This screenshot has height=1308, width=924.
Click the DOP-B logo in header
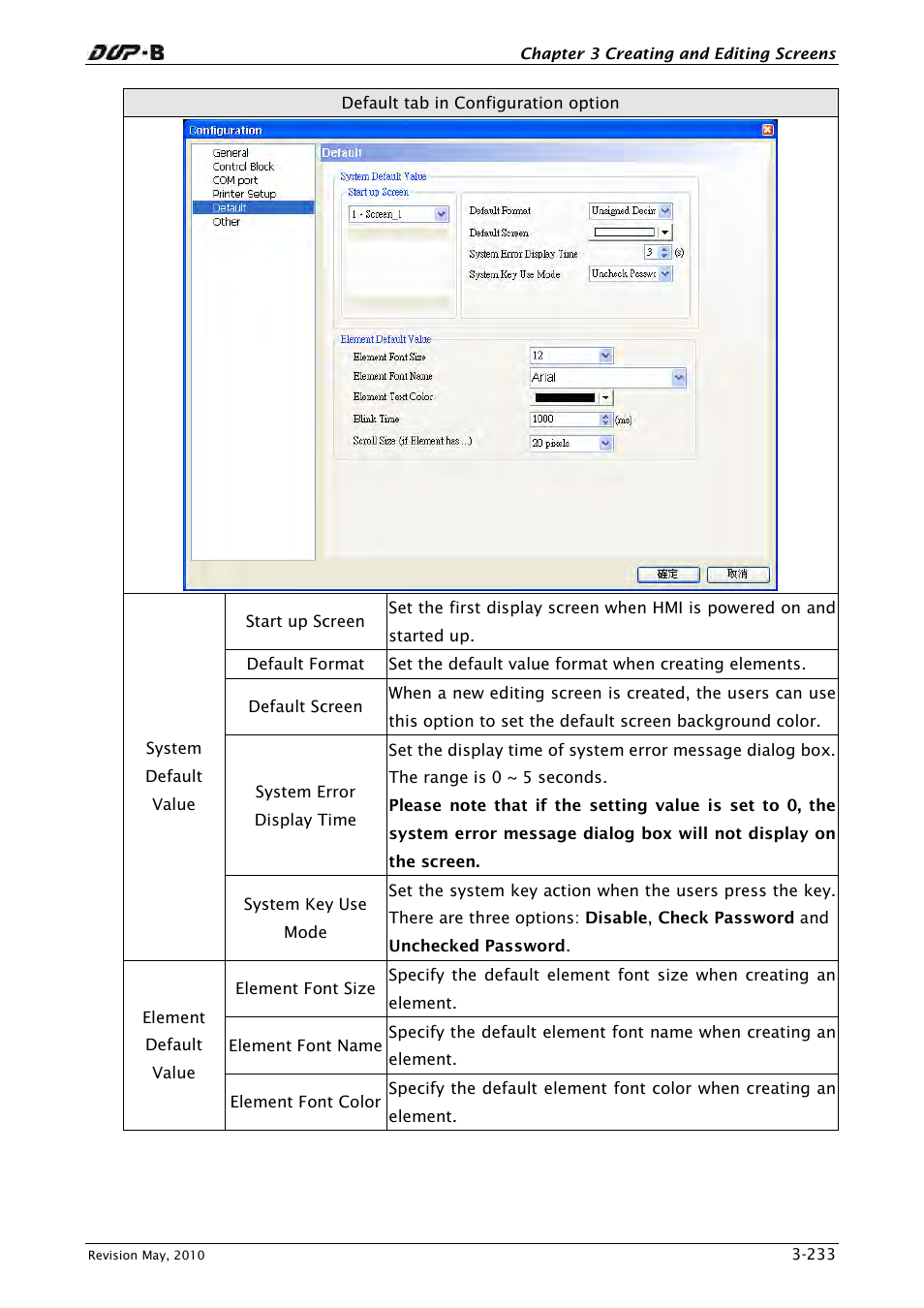coord(126,52)
